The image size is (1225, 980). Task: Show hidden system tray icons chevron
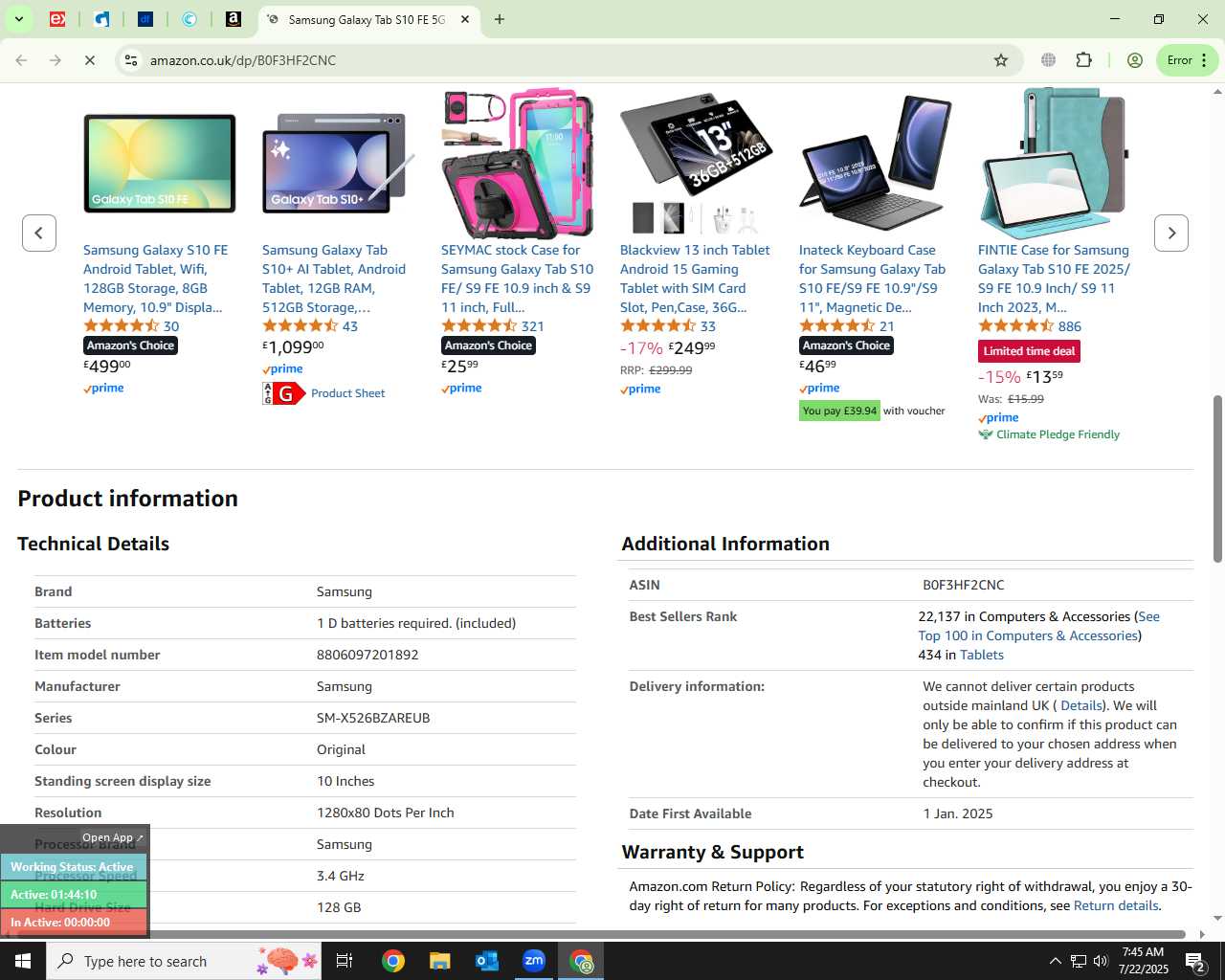[x=1055, y=961]
